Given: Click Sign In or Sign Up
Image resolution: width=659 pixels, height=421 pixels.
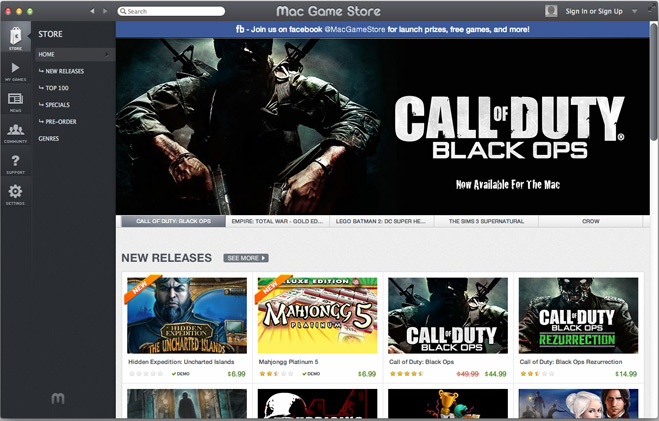Looking at the screenshot, I should coord(594,11).
